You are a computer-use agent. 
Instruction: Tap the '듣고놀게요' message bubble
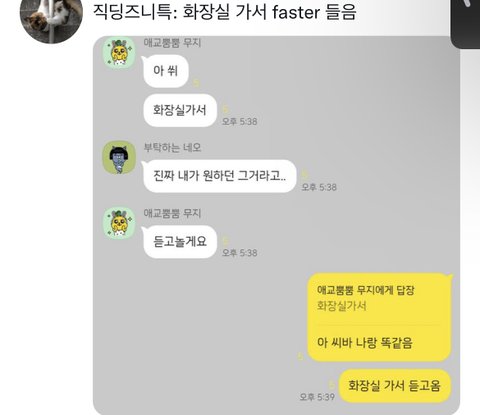click(x=180, y=241)
